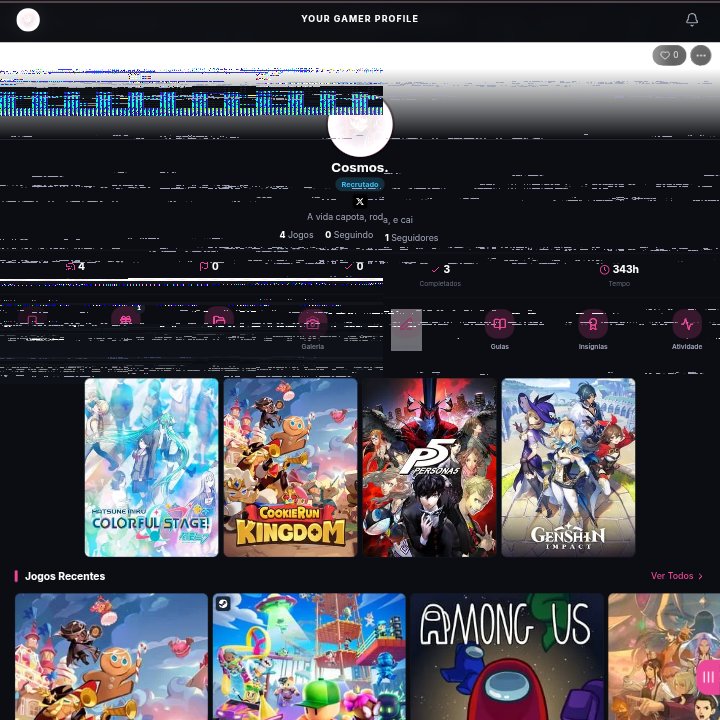
Task: Open the Genshin Impact game cover
Action: [568, 467]
